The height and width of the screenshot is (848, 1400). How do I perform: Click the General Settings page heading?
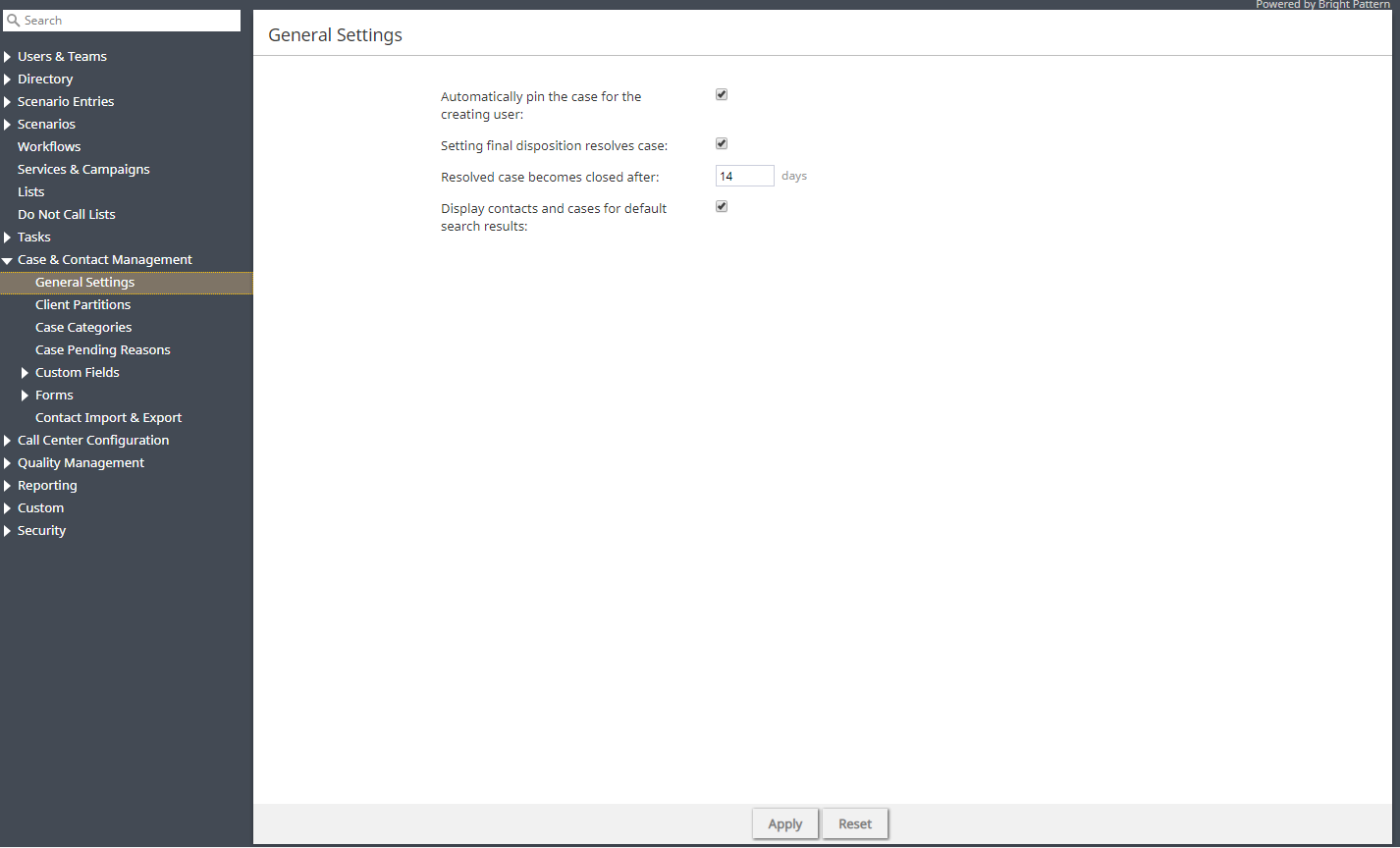coord(336,35)
